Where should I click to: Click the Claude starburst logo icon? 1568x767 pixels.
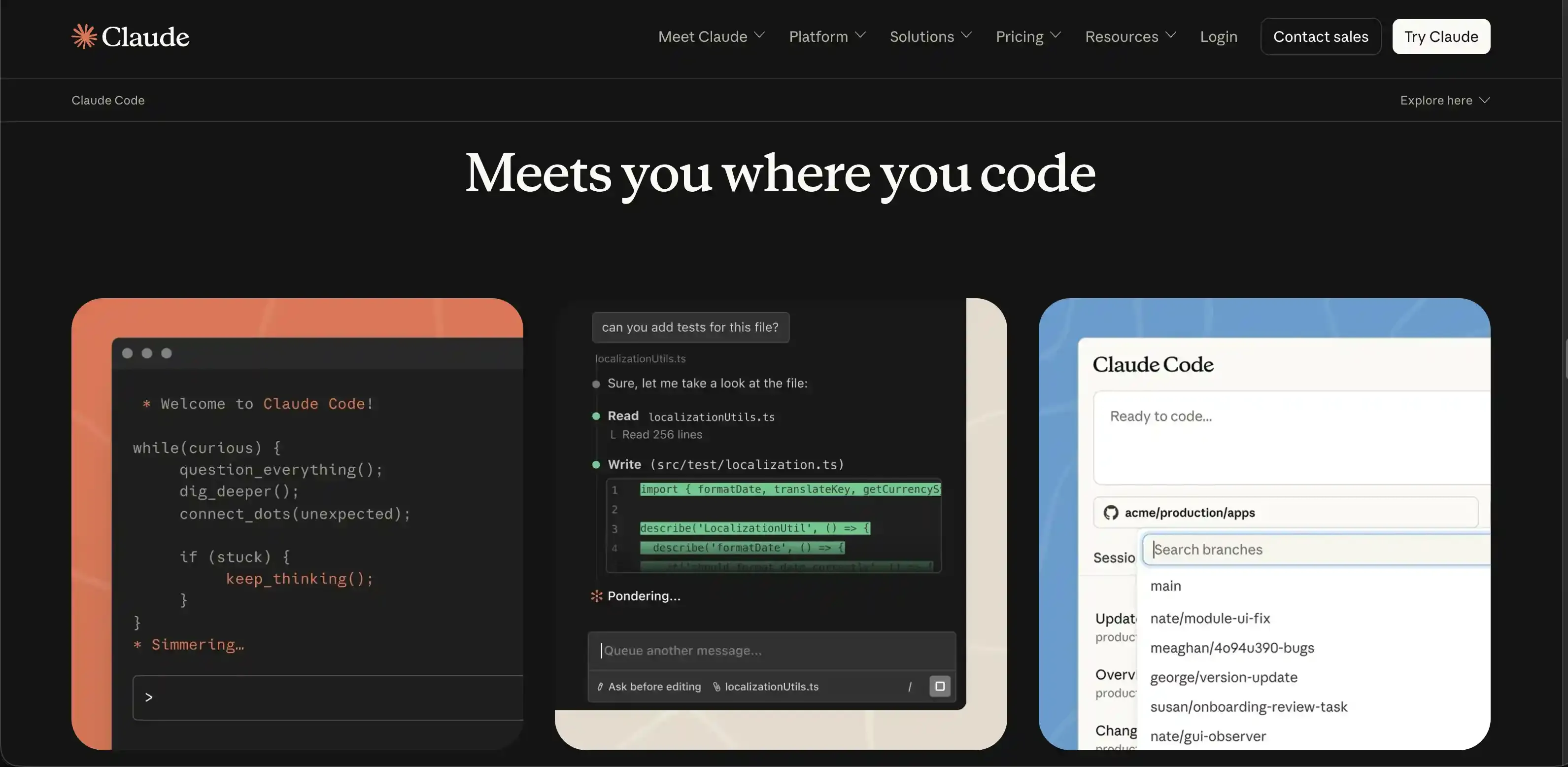click(84, 36)
